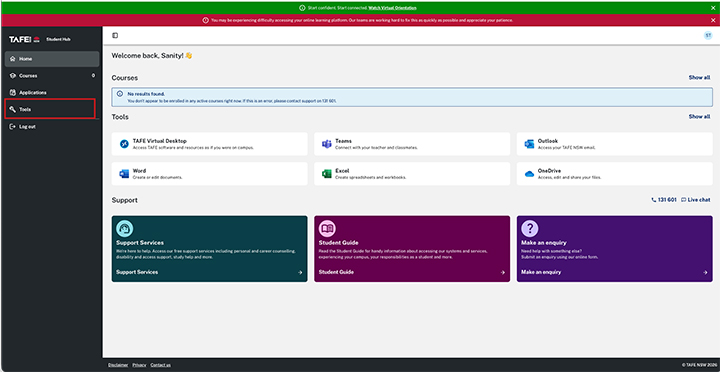Click the No results found. text
Screen dimensions: 720x372
point(146,94)
